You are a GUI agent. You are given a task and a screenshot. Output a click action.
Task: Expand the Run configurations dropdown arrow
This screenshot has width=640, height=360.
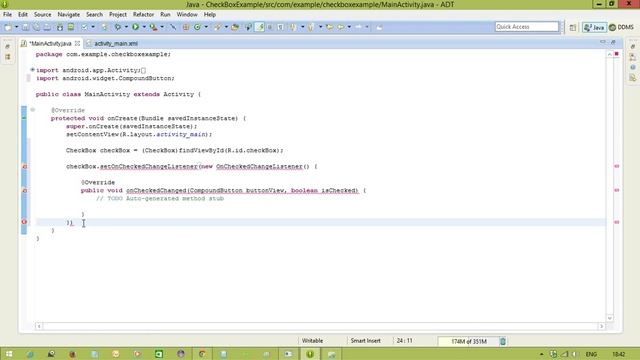[x=144, y=27]
